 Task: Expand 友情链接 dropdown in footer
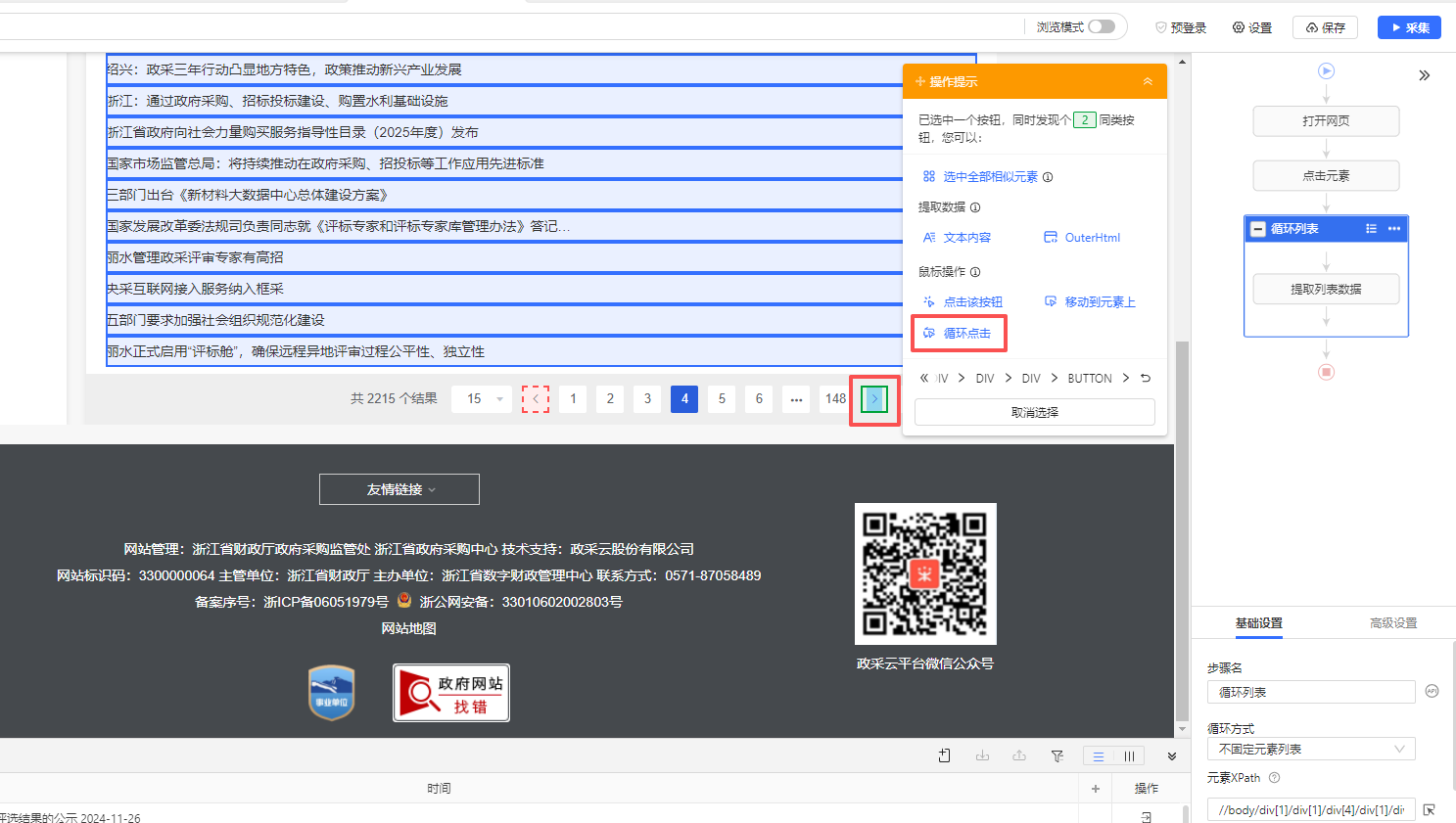pyautogui.click(x=399, y=489)
